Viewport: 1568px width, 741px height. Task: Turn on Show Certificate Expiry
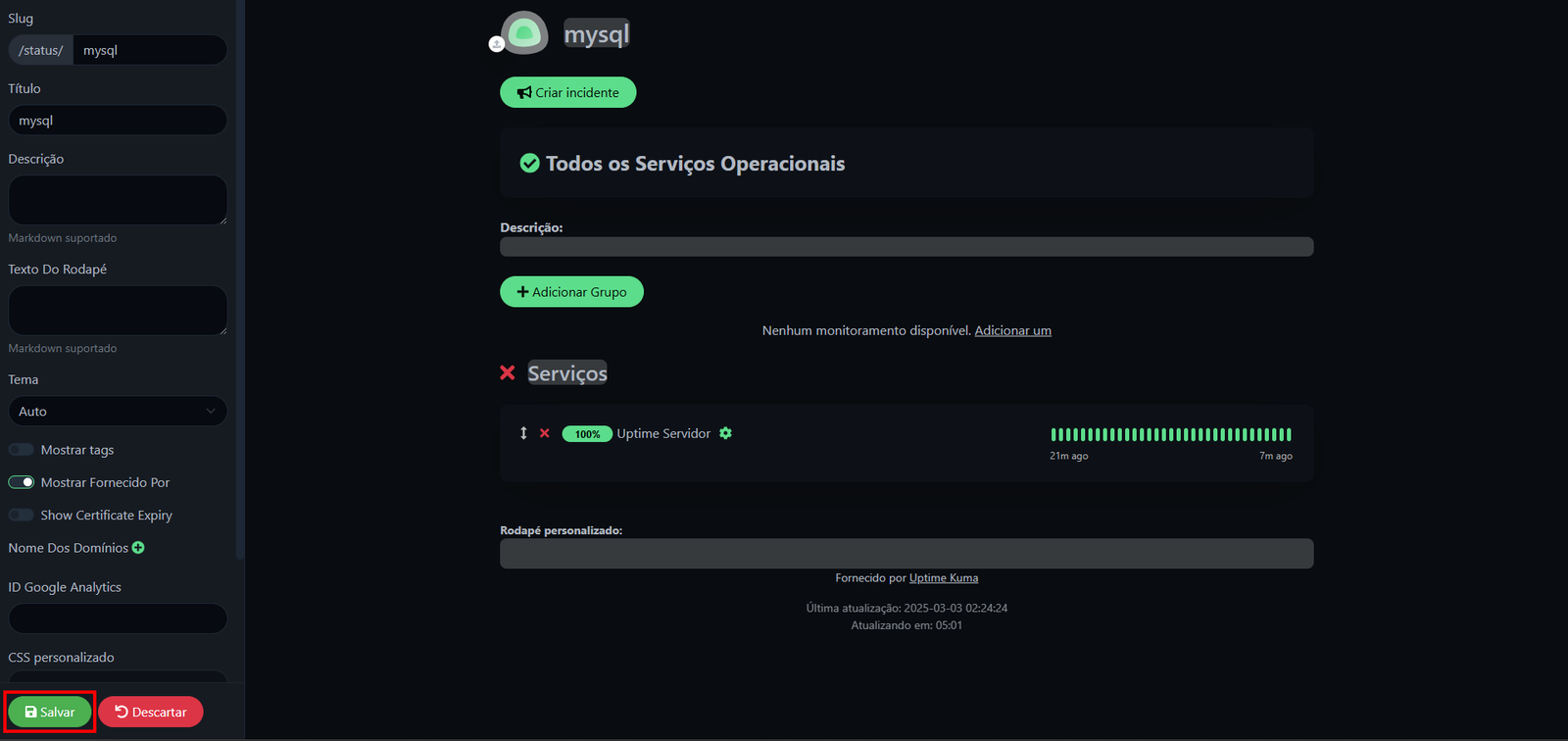pyautogui.click(x=22, y=515)
